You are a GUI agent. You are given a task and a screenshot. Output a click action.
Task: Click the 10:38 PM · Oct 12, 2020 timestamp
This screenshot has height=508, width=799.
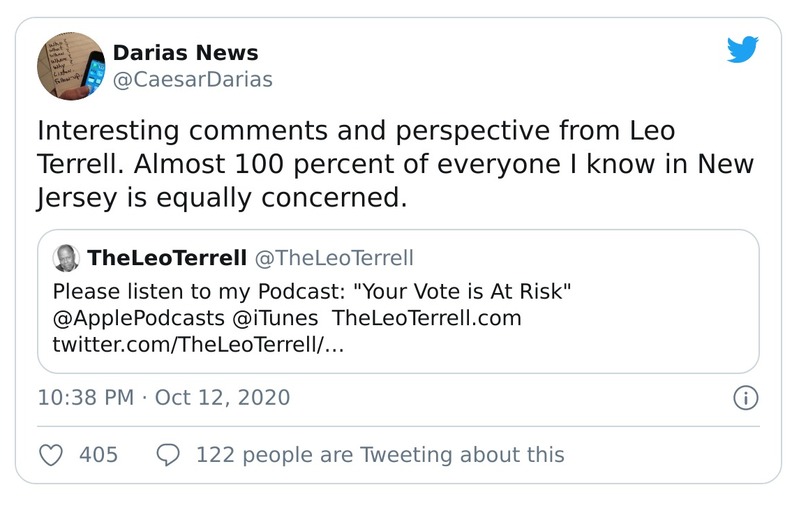(163, 398)
